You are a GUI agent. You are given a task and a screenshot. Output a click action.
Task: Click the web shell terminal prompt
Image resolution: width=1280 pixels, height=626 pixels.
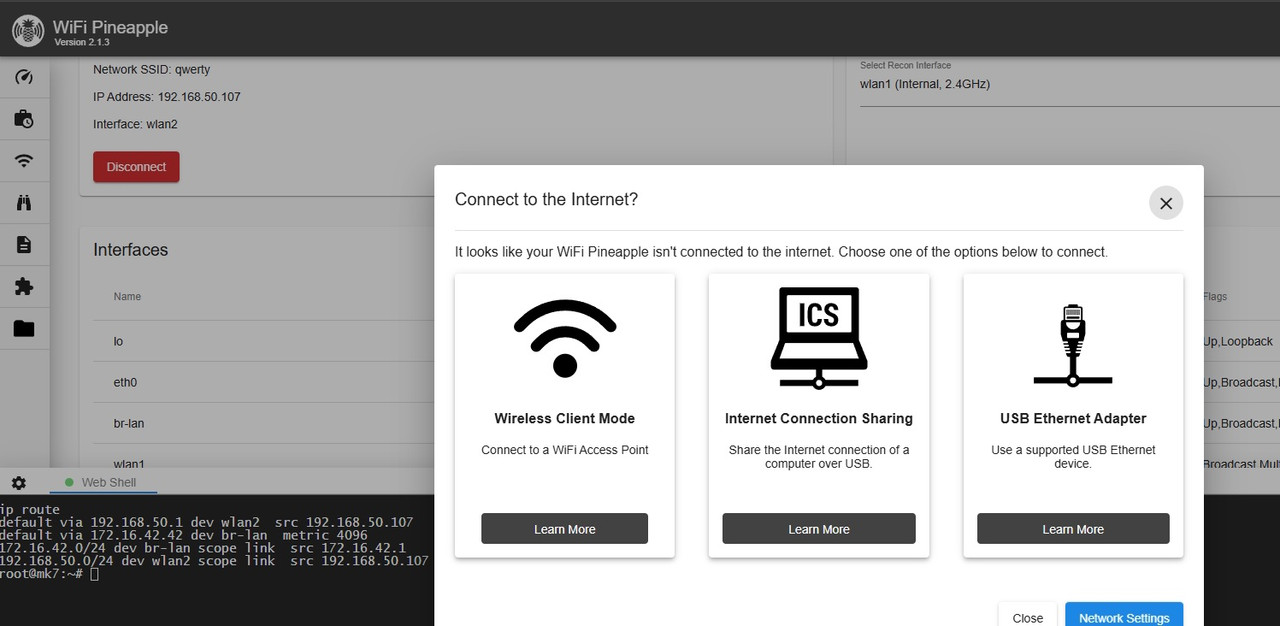tap(49, 574)
